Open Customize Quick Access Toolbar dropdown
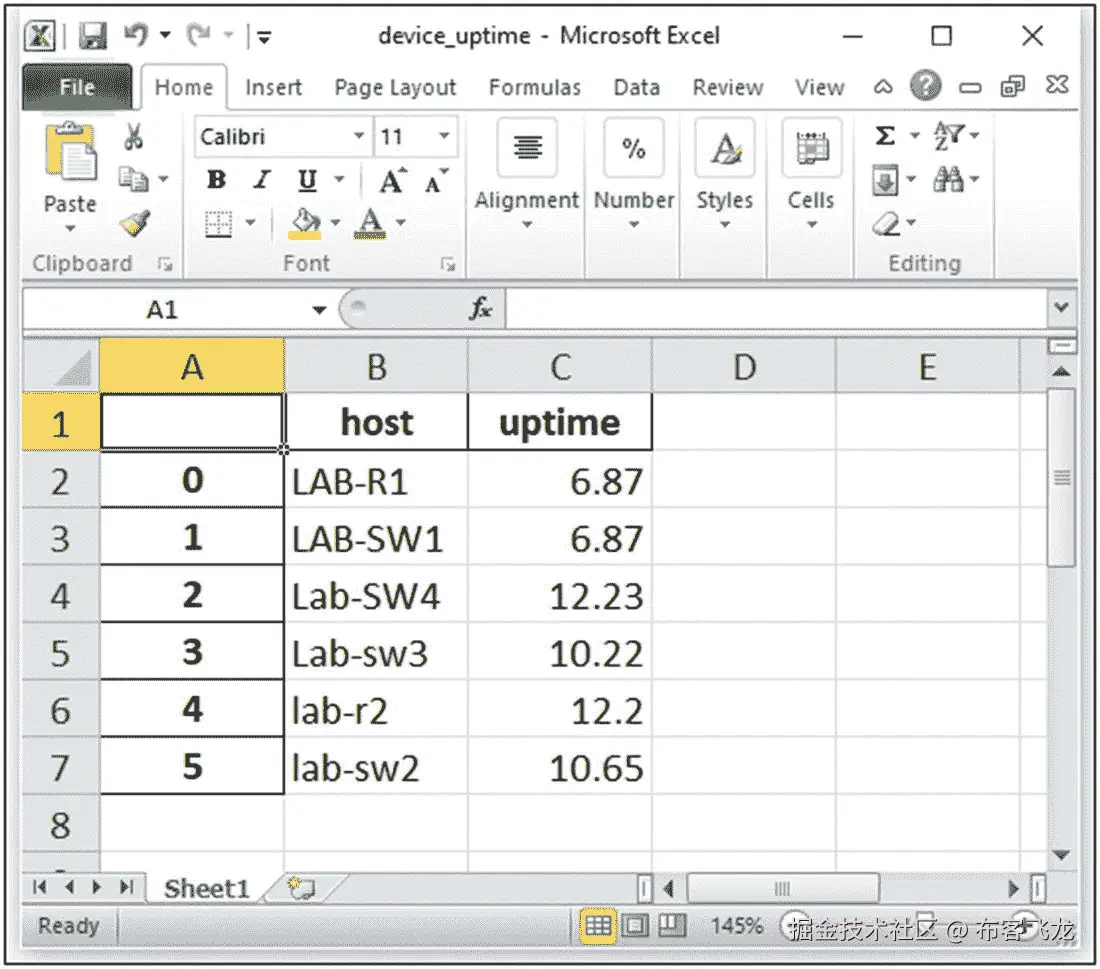Viewport: 1100px width, 969px height. pos(264,36)
